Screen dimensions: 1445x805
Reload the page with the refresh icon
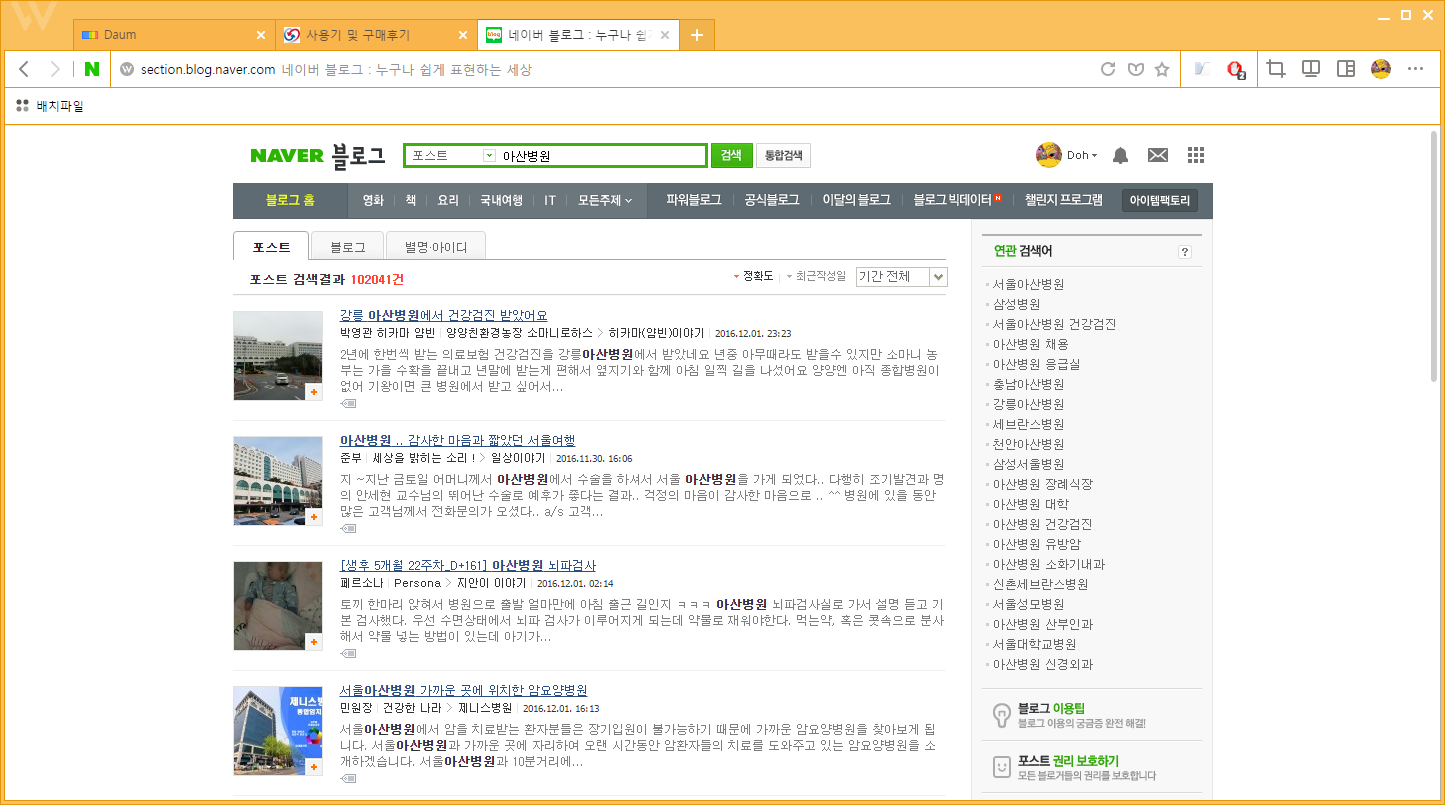point(1108,69)
